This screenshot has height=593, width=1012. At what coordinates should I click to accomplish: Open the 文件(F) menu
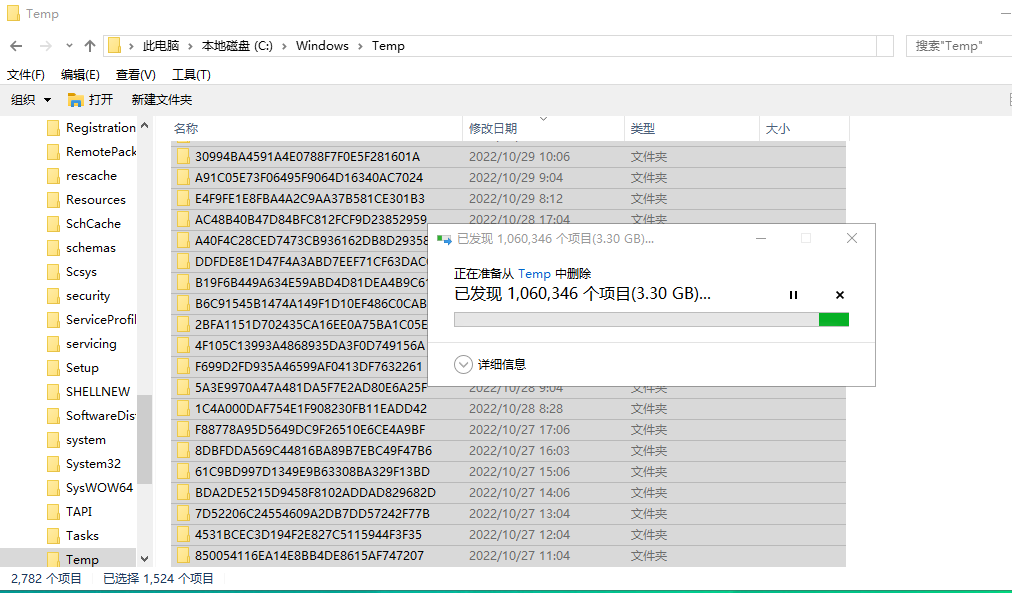pyautogui.click(x=26, y=74)
